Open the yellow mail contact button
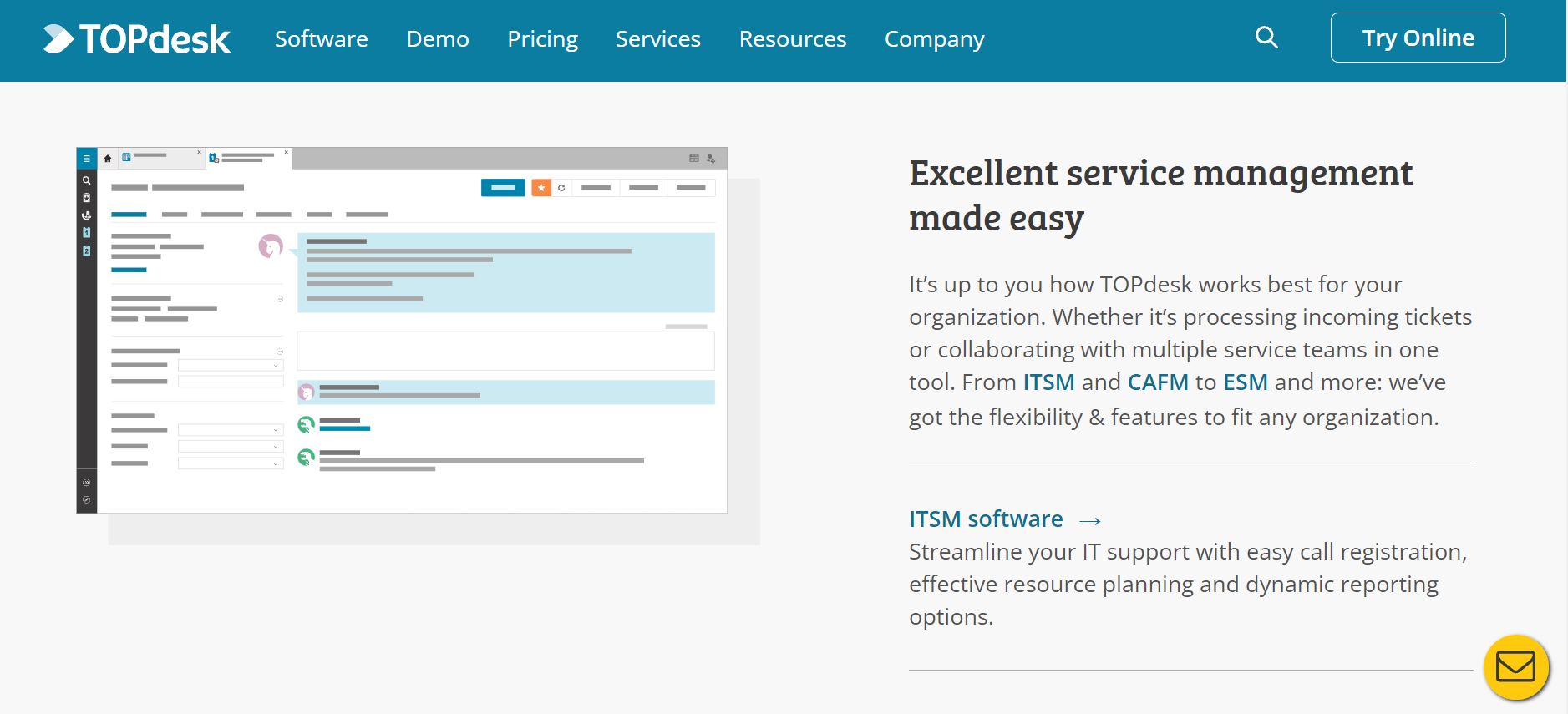Image resolution: width=1568 pixels, height=714 pixels. [1515, 667]
